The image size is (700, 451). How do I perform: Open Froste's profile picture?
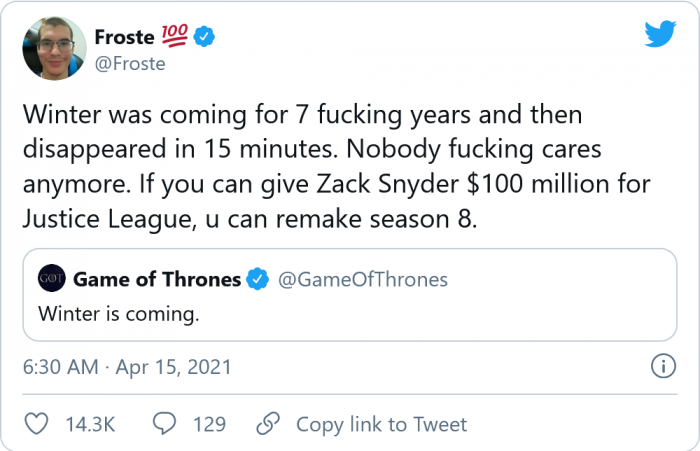point(54,48)
